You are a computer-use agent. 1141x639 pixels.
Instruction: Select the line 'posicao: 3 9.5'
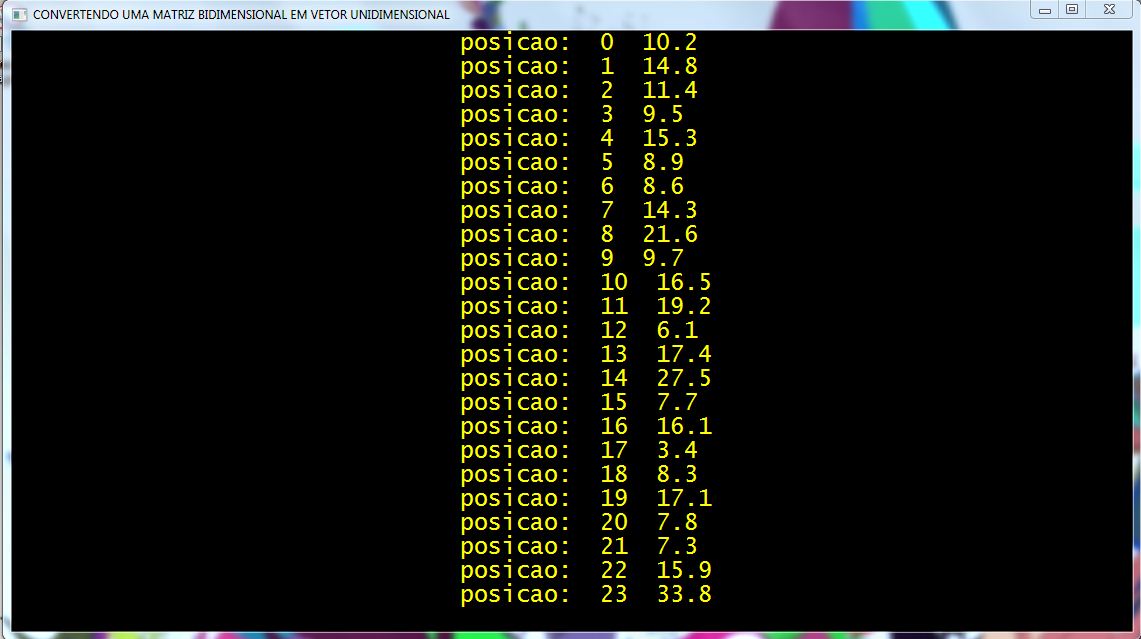(x=572, y=115)
